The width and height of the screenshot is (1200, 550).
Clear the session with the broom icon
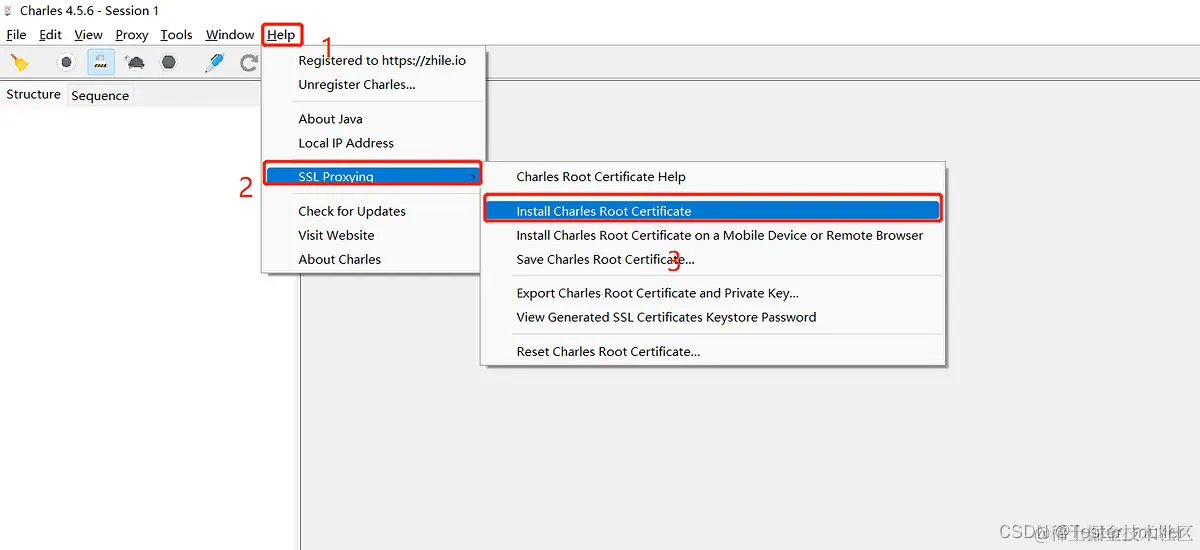(x=19, y=62)
